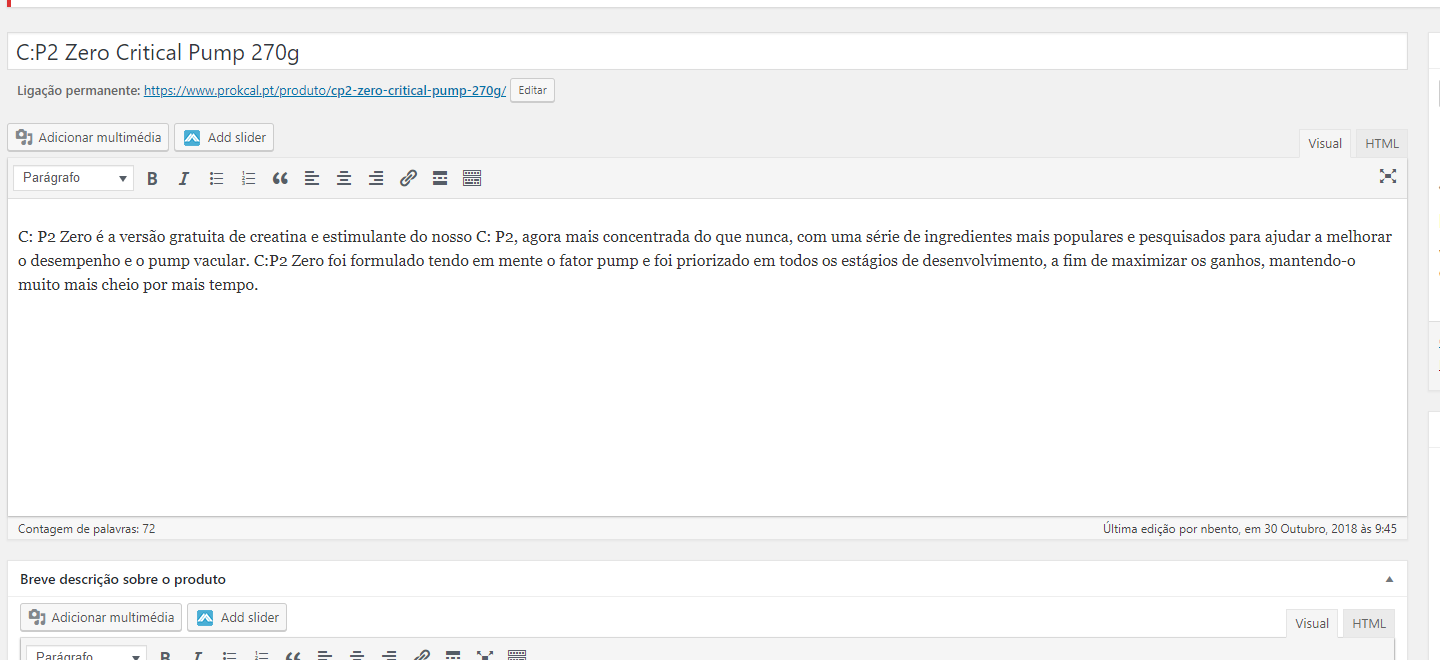
Task: Toggle the extra toolbar row icon
Action: tap(472, 178)
